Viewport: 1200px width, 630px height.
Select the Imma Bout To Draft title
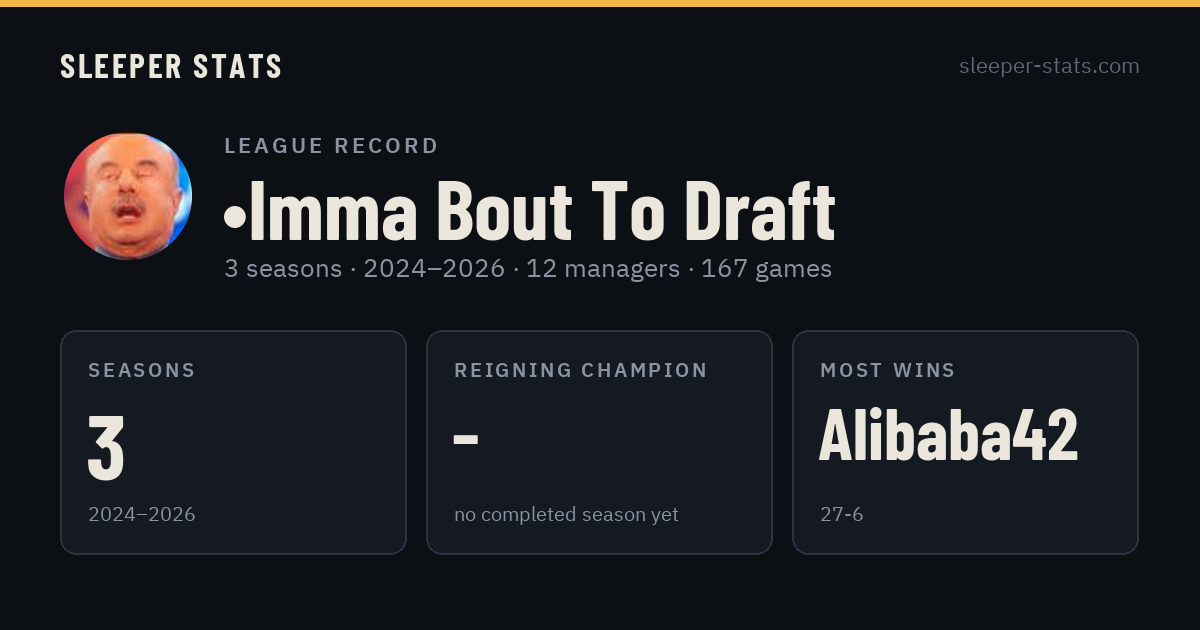[x=529, y=210]
